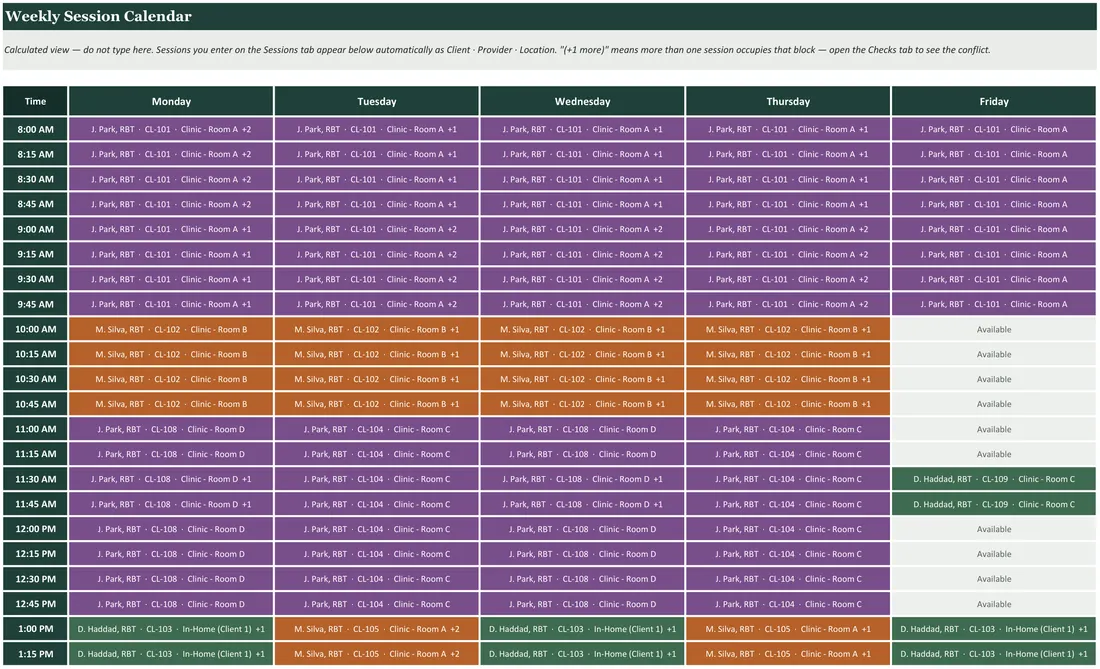Click the 9:00 AM time label
The width and height of the screenshot is (1100, 669).
[35, 229]
